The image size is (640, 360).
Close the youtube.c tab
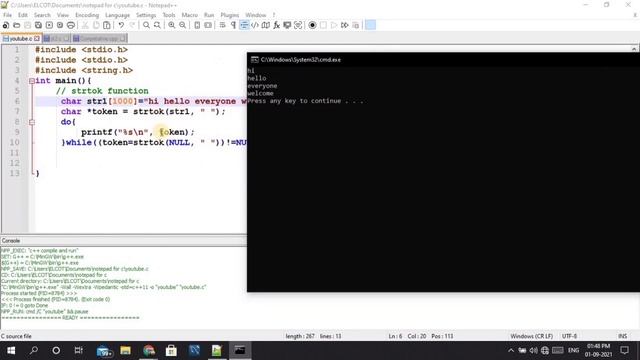coord(37,38)
